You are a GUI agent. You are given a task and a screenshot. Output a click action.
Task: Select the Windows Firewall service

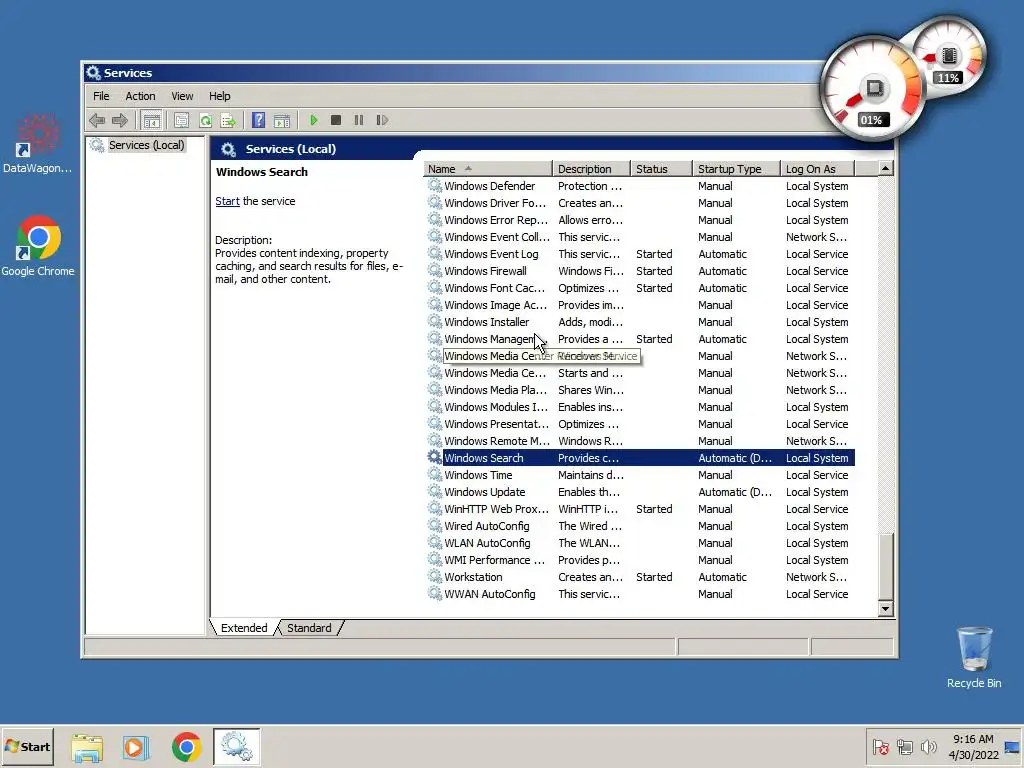(639, 271)
